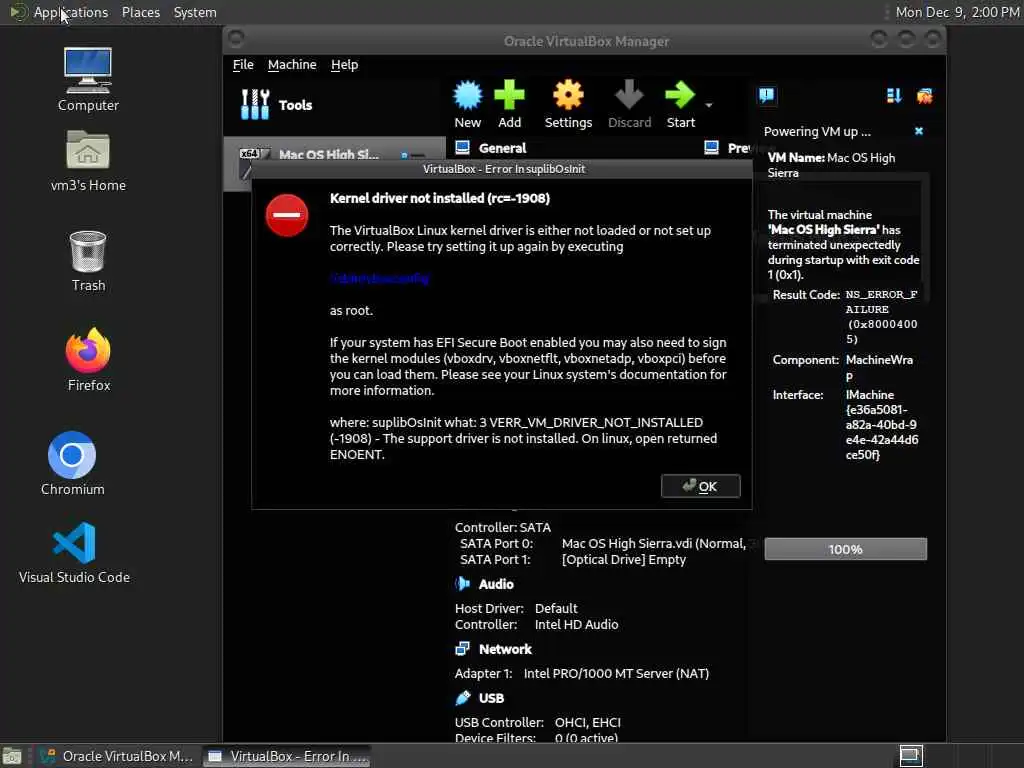Click 'Intel PRO/1000 MT Server (NAT)' adapter text
The height and width of the screenshot is (768, 1024).
[616, 673]
